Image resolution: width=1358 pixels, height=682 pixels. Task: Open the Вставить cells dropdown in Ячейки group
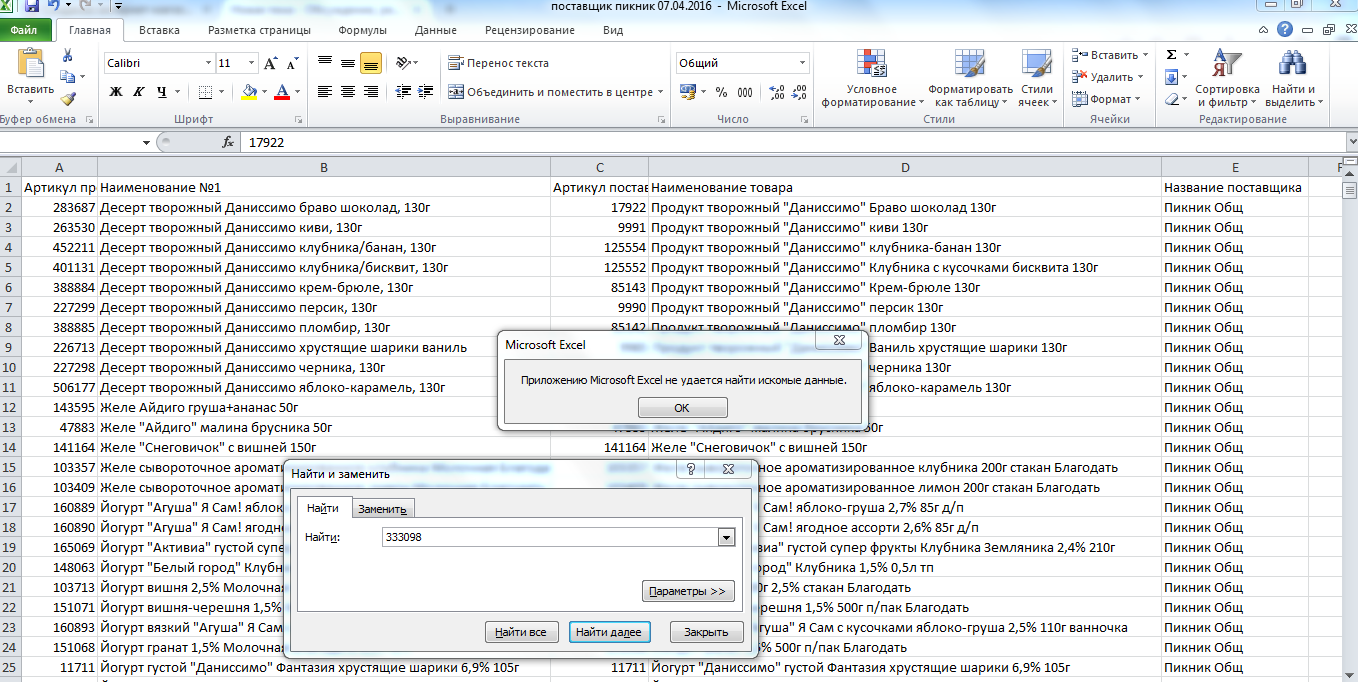click(1108, 55)
